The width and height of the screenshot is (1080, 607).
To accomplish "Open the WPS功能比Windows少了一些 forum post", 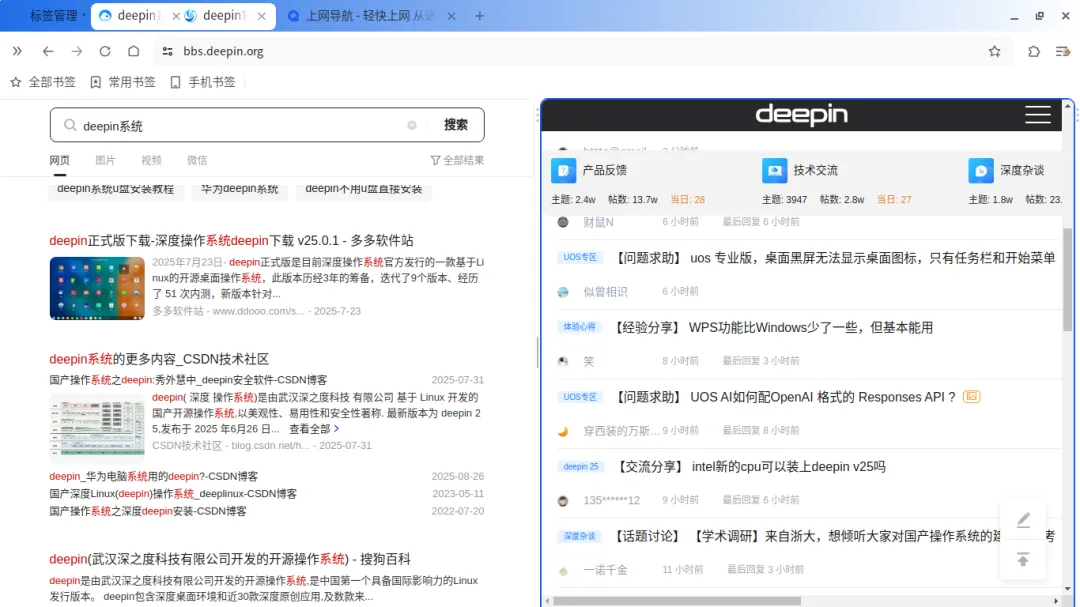I will [x=772, y=327].
